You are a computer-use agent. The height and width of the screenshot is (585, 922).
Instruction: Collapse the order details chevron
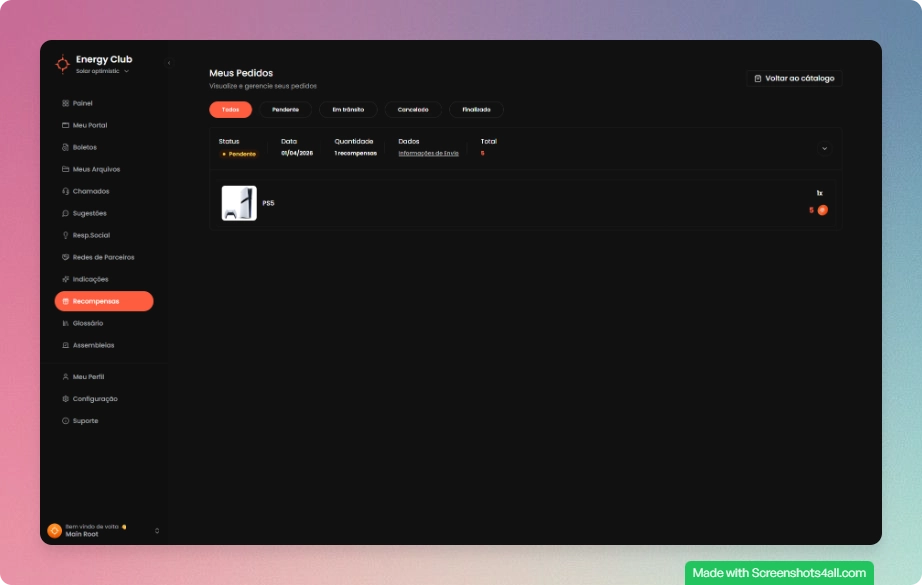click(824, 148)
